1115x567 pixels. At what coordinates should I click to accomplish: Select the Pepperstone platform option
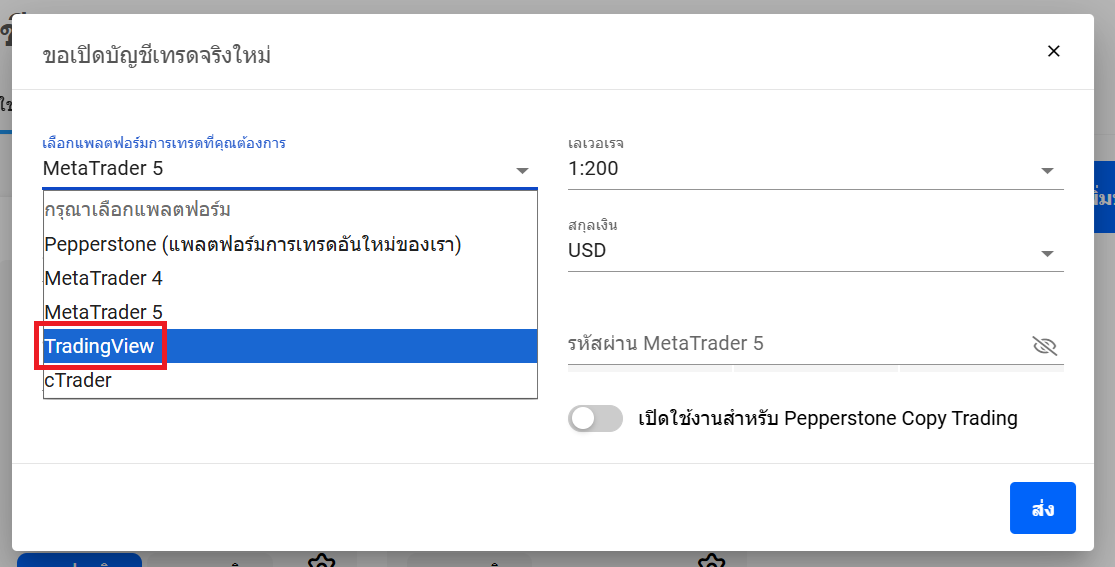[x=252, y=244]
